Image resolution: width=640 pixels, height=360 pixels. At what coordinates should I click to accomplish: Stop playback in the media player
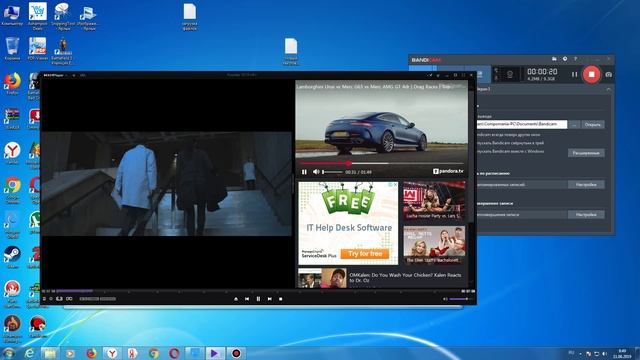280,299
